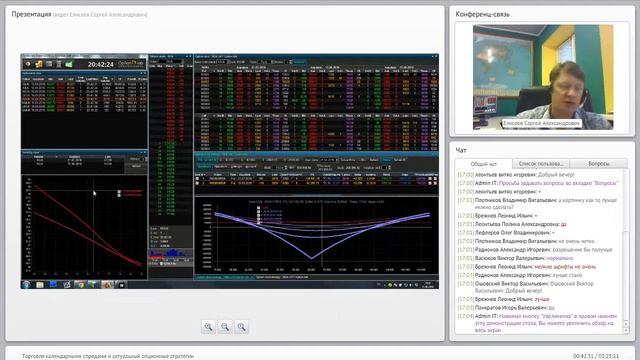
Task: Toggle checkbox of first strategy position row
Action: [198, 178]
